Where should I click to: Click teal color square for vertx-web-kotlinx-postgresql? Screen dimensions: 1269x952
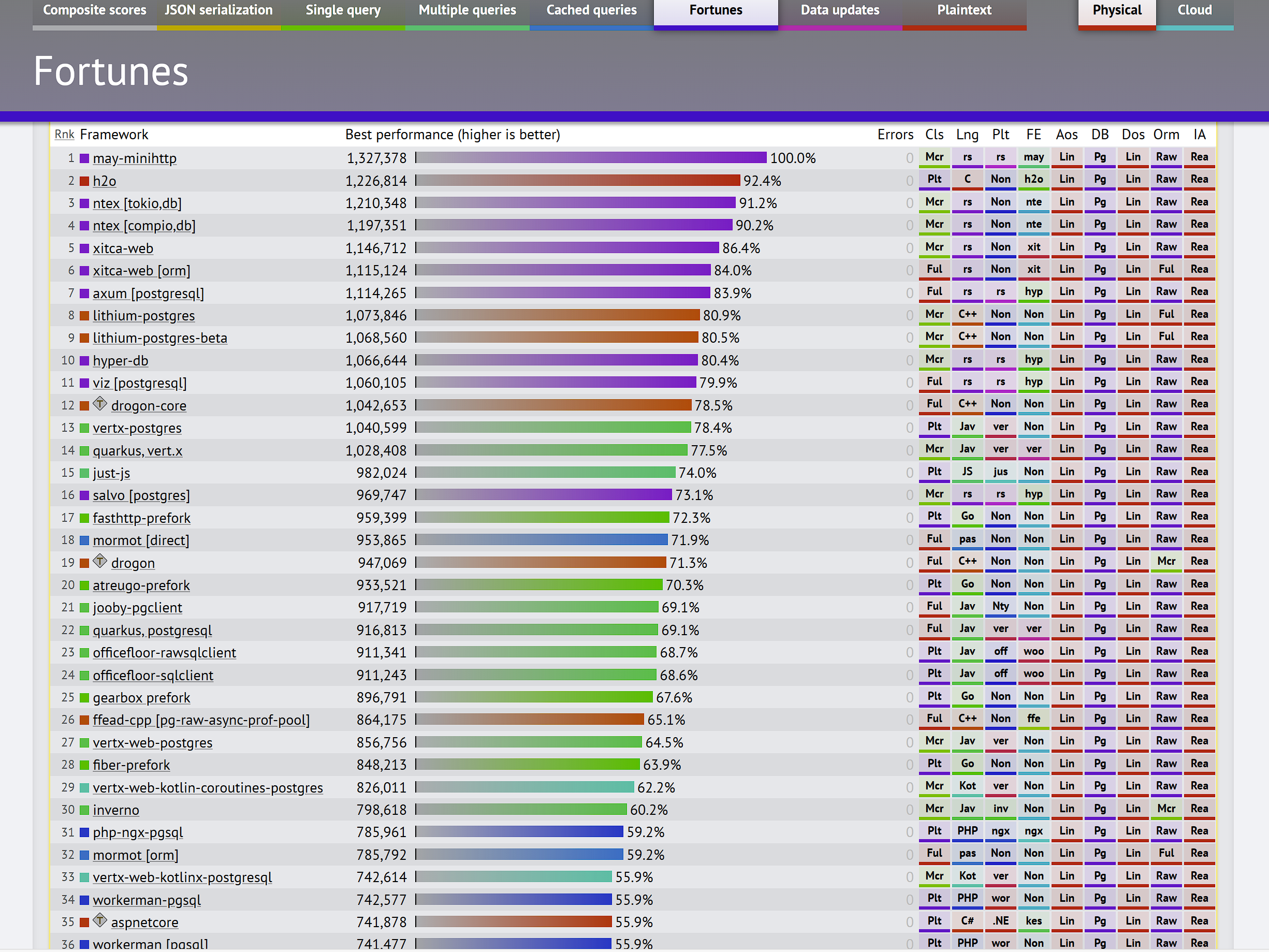pyautogui.click(x=84, y=878)
